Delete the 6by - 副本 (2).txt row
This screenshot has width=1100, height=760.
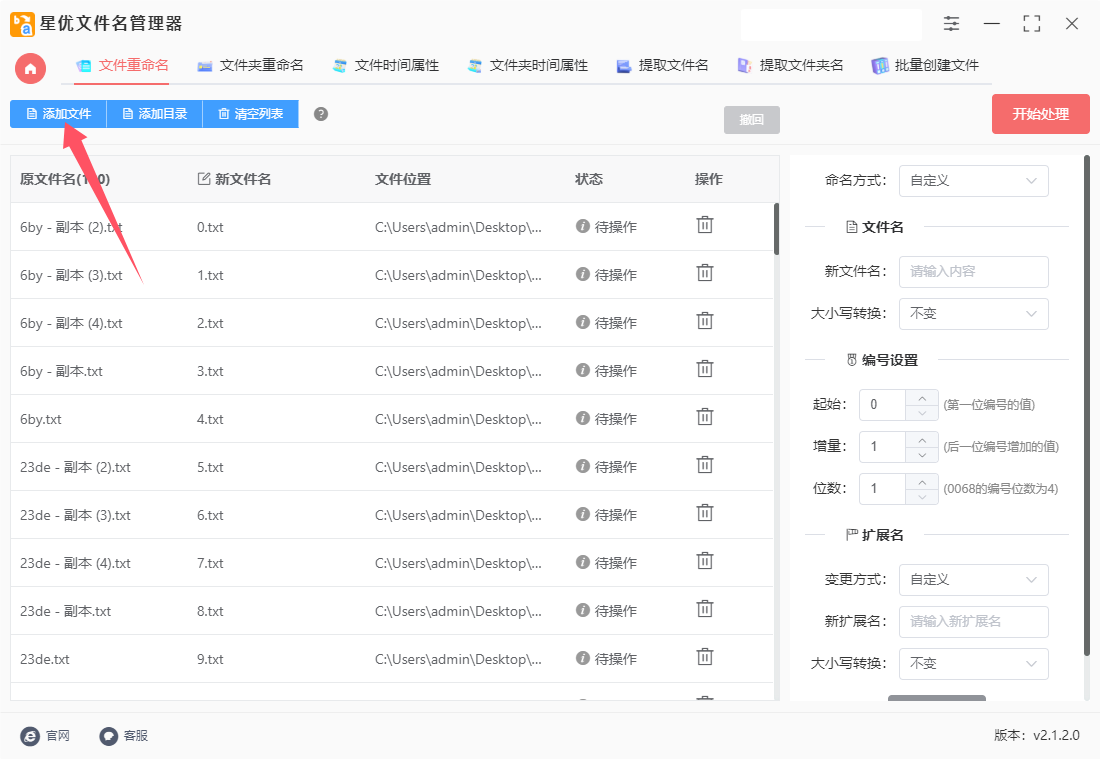705,225
